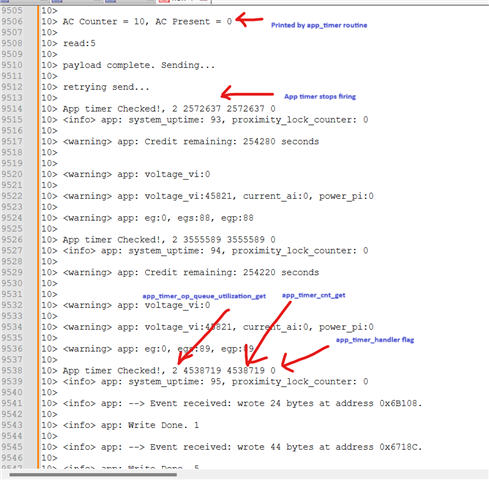Click the "Credit remaining: 254220 seconds" warning
The width and height of the screenshot is (489, 480).
point(191,273)
